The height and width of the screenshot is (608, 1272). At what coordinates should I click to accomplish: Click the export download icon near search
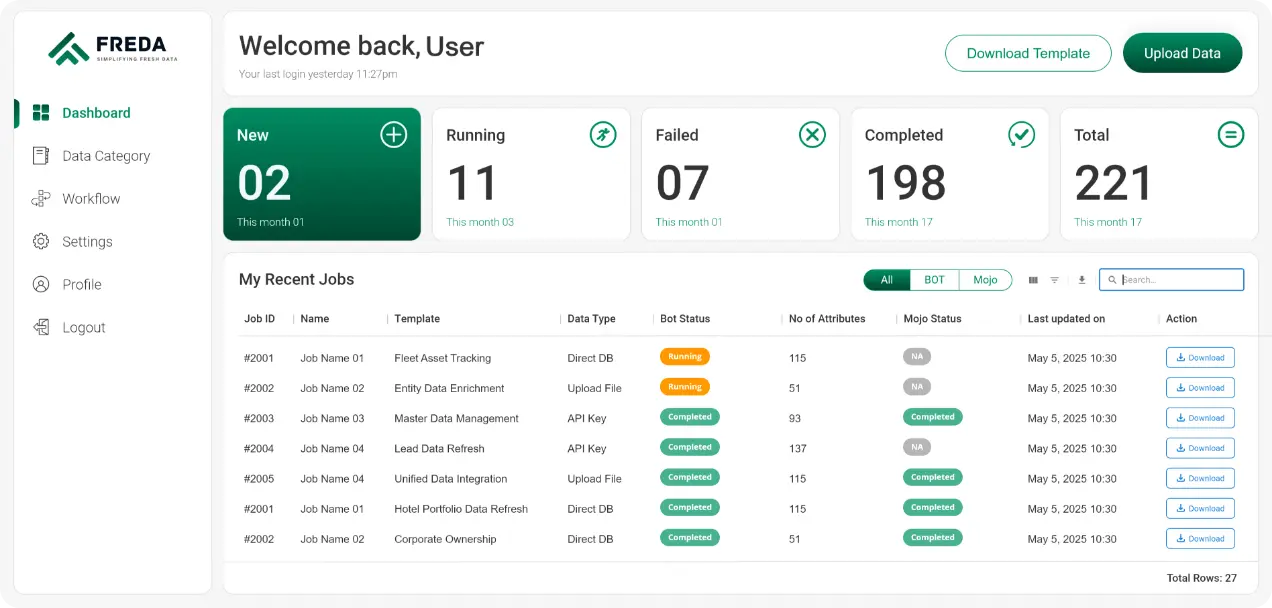[x=1081, y=280]
